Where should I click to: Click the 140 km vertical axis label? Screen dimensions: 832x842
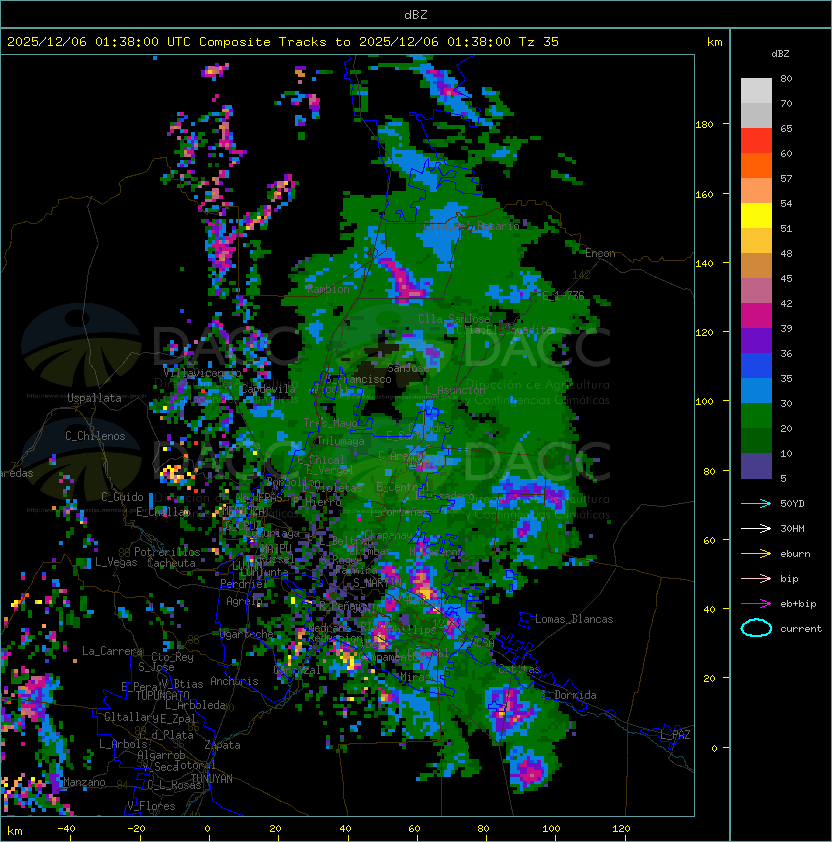704,264
